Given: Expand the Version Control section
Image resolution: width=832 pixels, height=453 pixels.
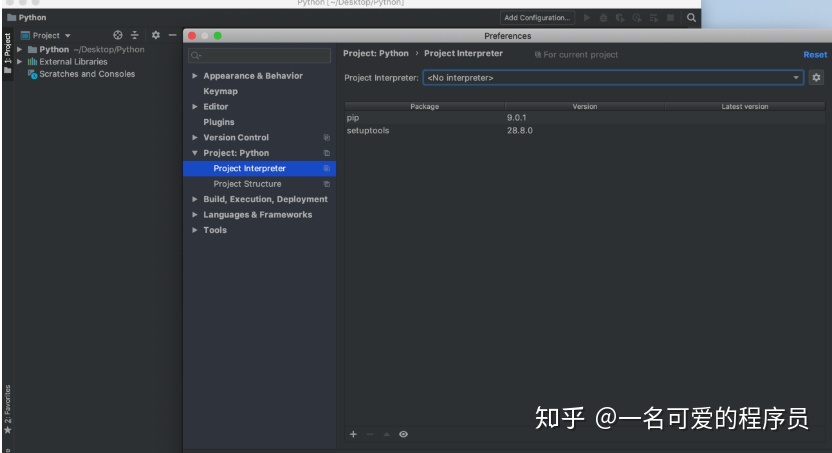Looking at the screenshot, I should 195,137.
